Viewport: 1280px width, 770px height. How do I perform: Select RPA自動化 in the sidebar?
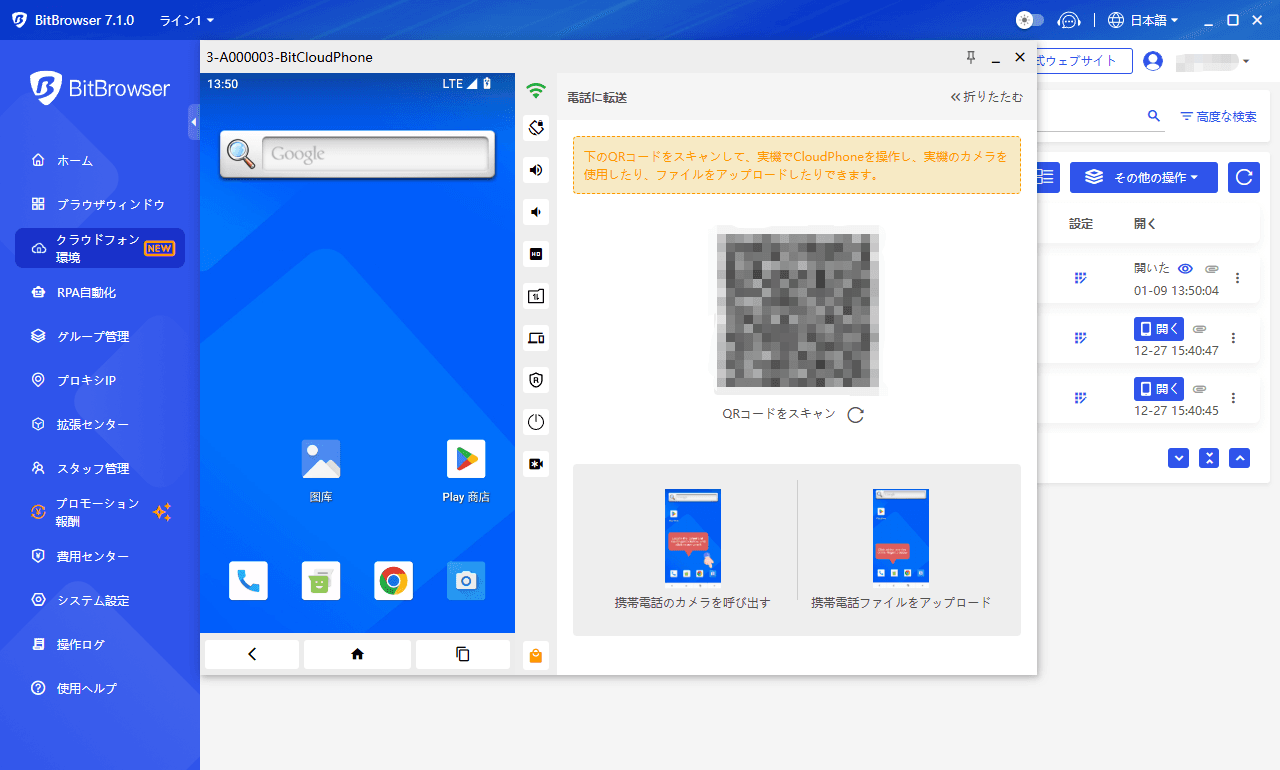tap(86, 293)
